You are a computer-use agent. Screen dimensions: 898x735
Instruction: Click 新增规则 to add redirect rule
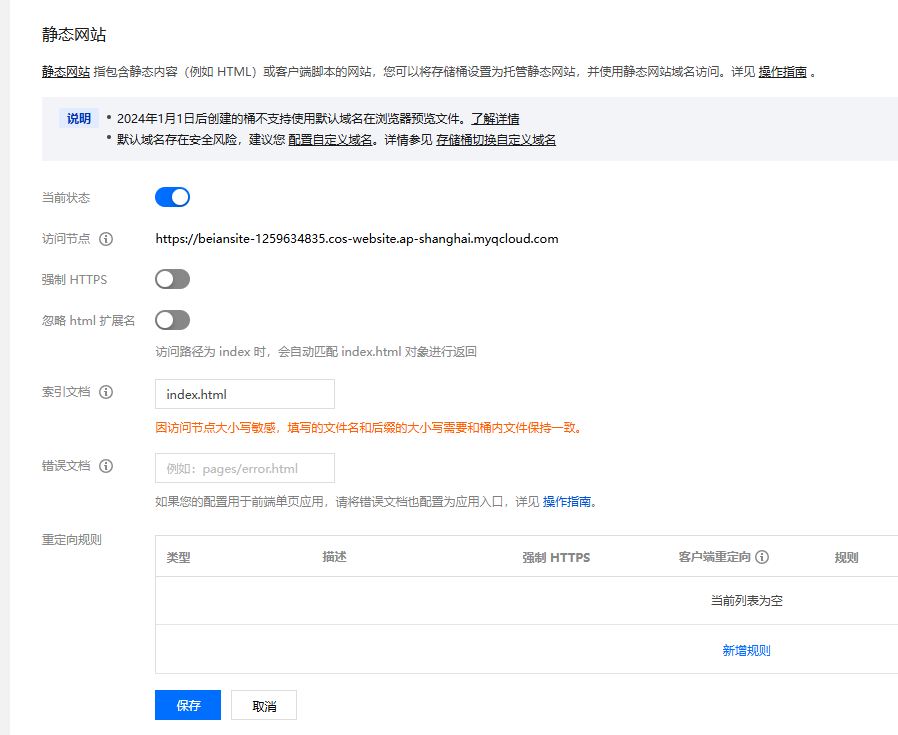746,650
